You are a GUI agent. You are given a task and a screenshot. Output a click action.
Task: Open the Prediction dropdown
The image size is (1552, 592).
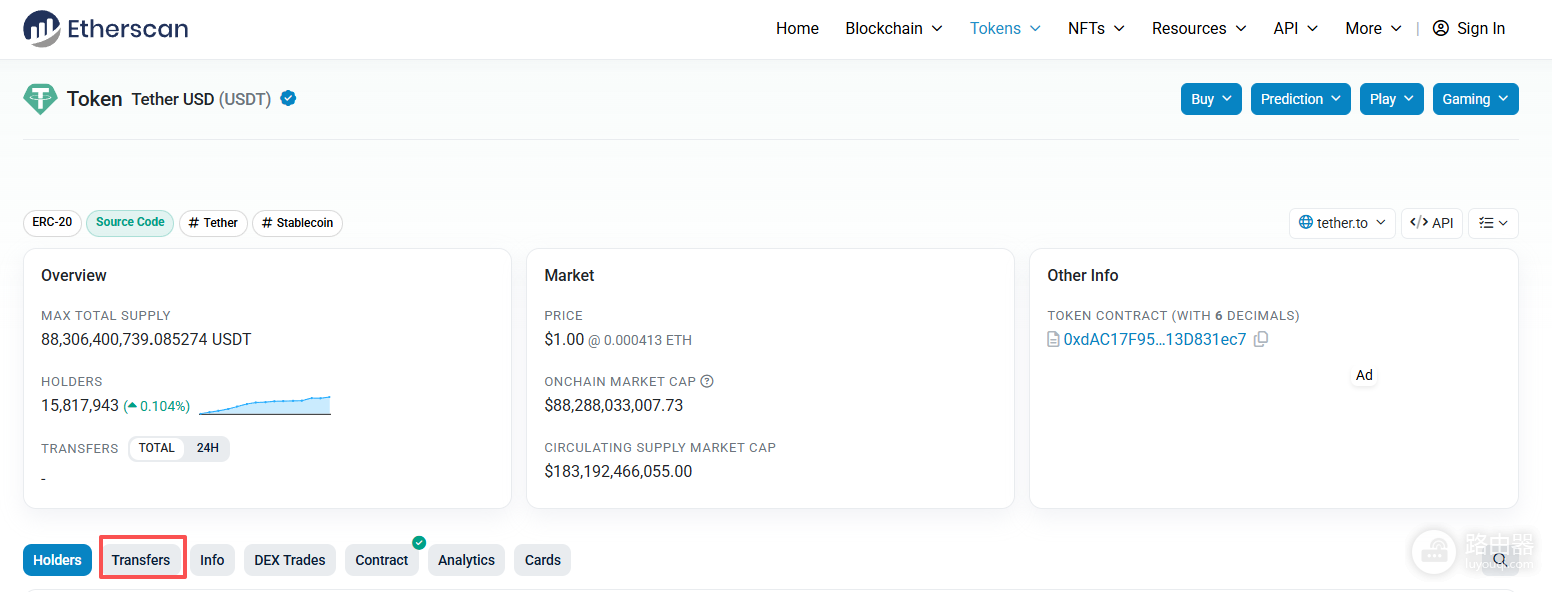tap(1300, 99)
